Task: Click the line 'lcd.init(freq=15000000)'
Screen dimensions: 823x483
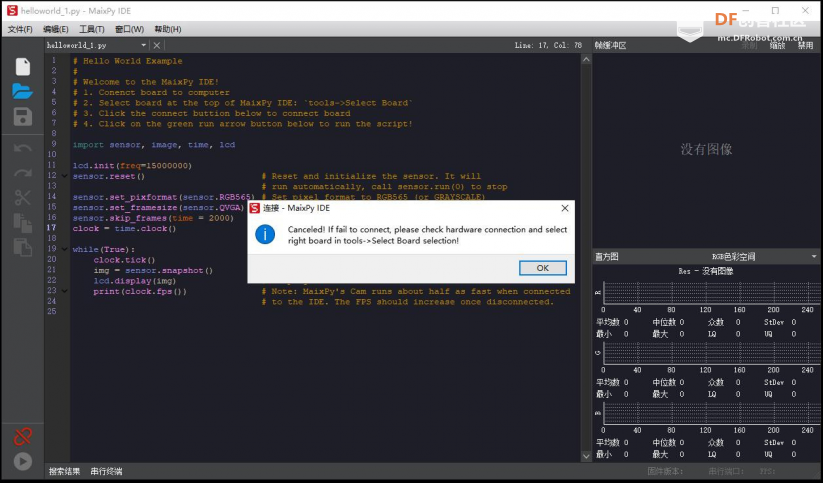Action: [x=132, y=165]
